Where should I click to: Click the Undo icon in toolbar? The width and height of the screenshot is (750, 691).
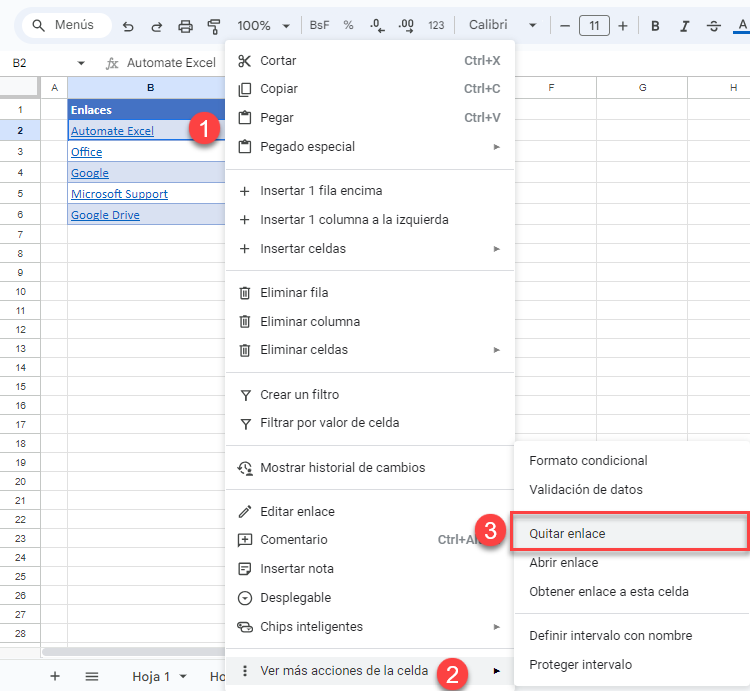click(128, 26)
